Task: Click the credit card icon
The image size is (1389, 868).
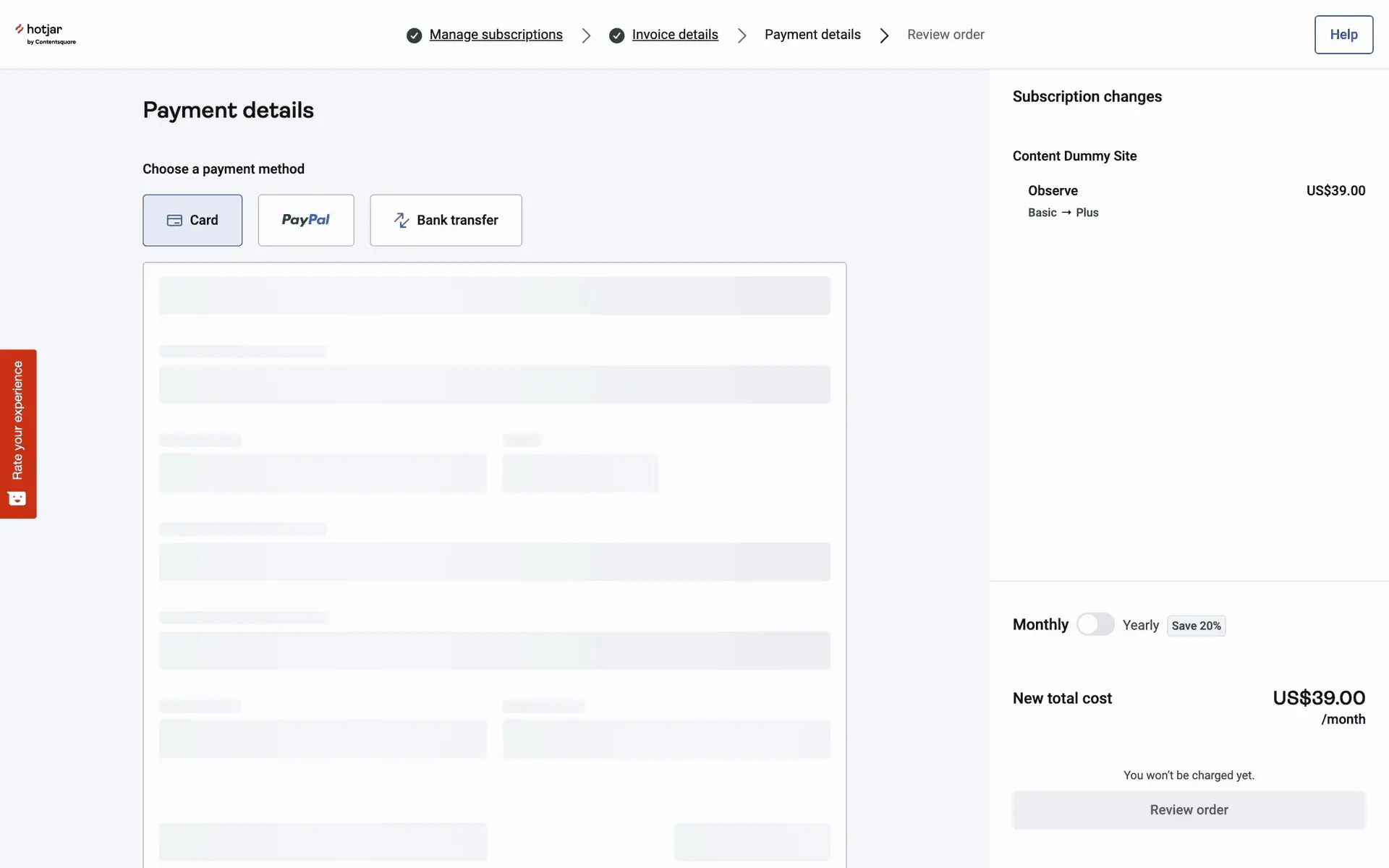Action: point(174,221)
